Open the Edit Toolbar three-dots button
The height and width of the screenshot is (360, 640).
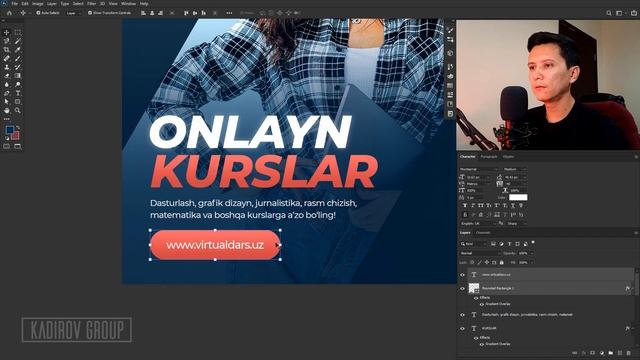[x=7, y=119]
